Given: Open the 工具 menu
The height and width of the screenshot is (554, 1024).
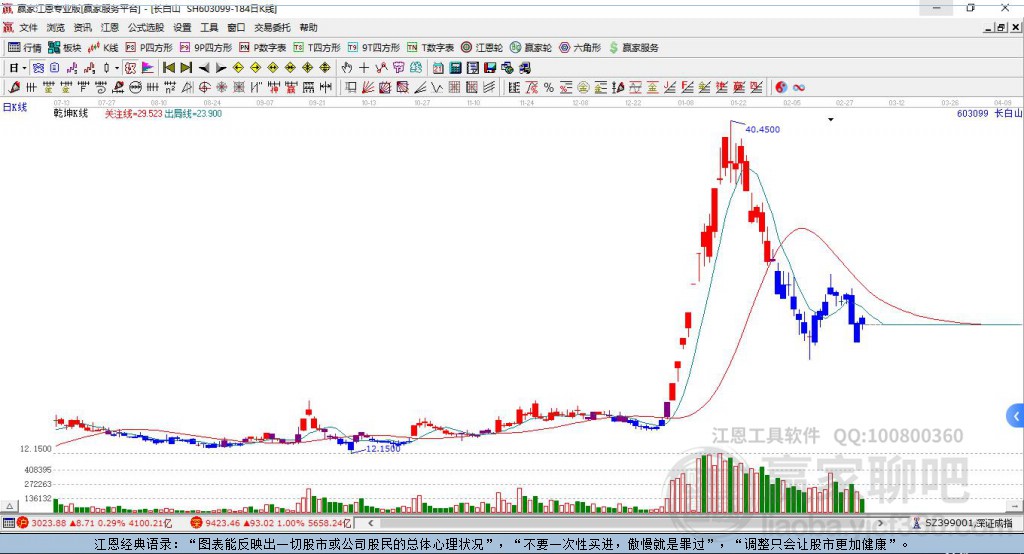Looking at the screenshot, I should click(209, 27).
